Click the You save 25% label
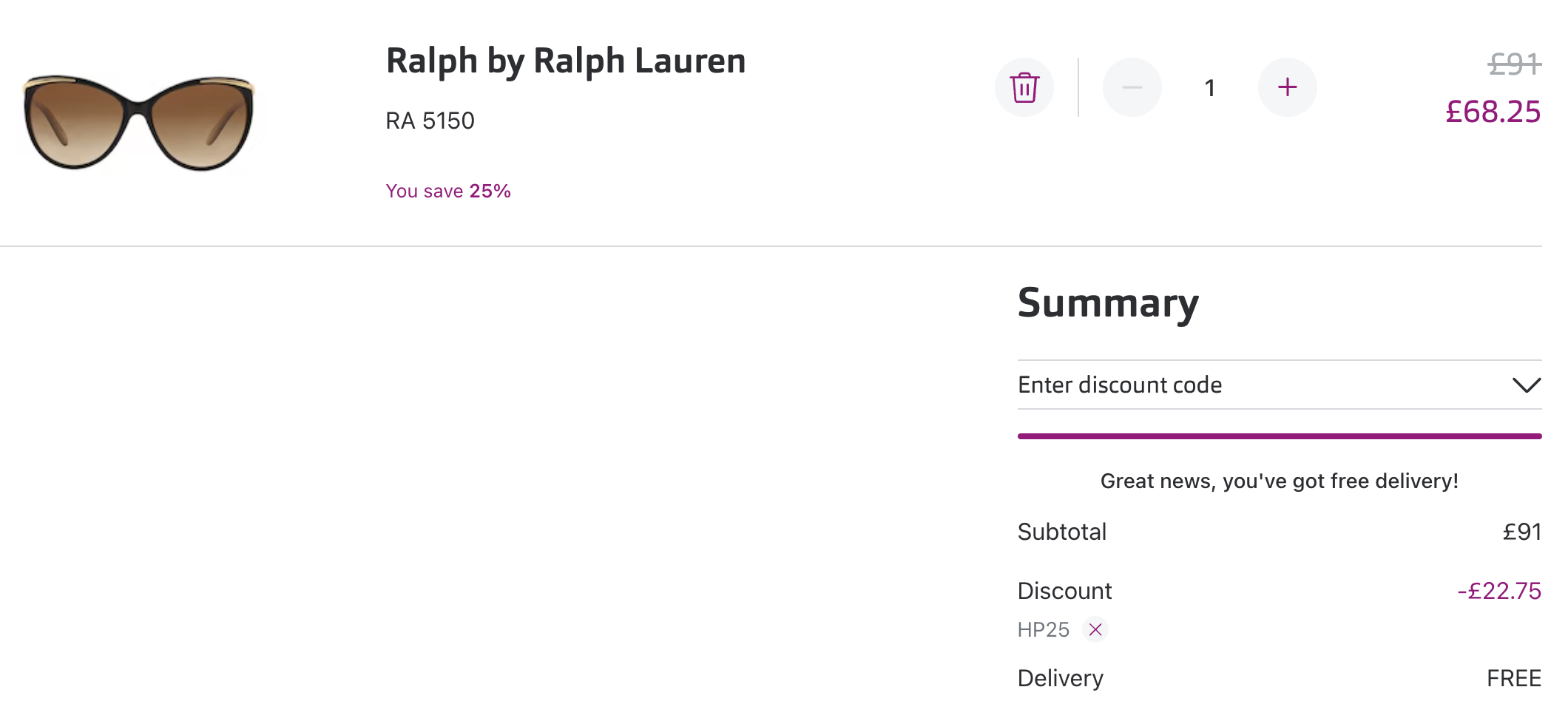 pos(448,191)
